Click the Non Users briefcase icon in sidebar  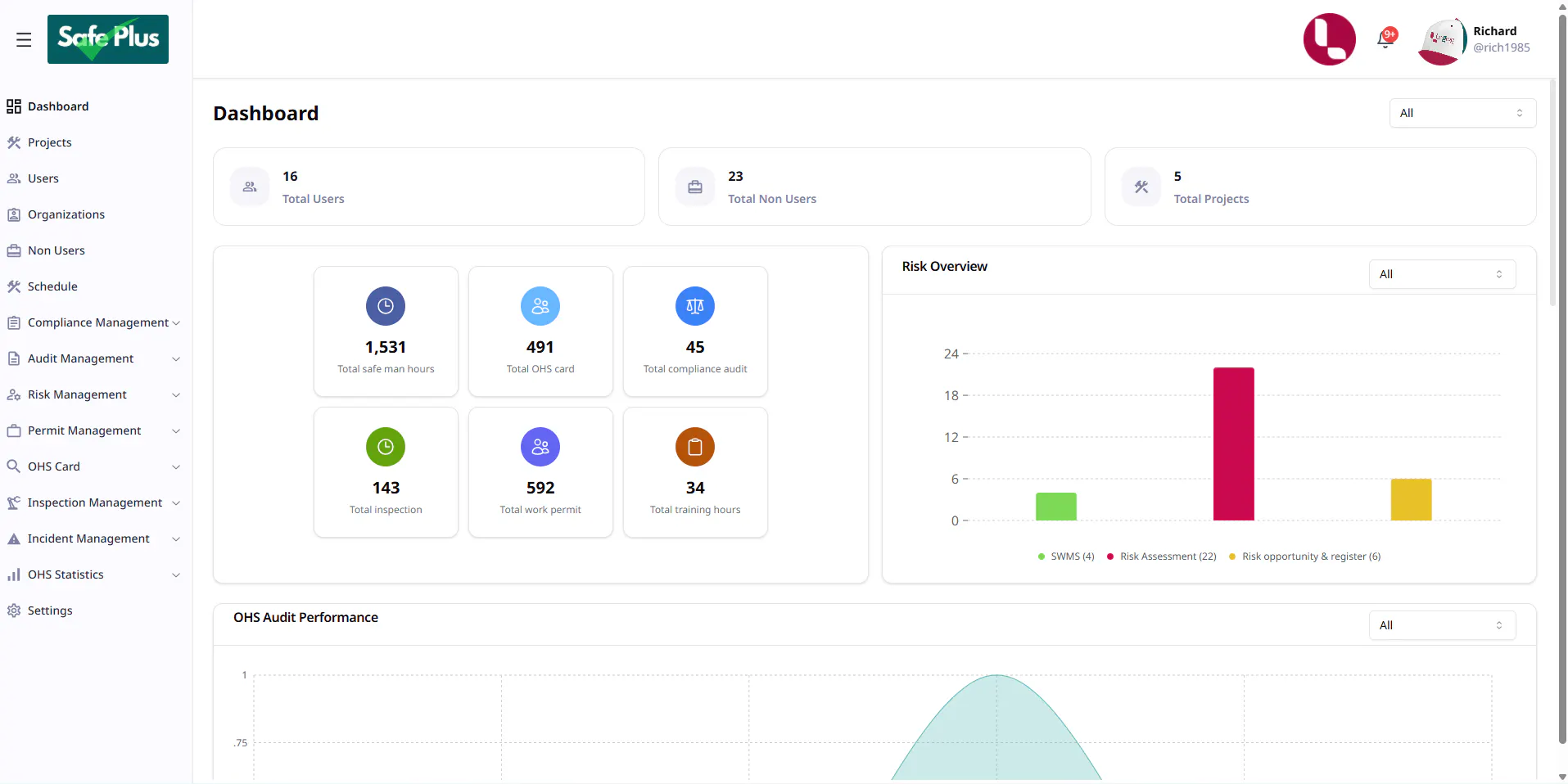click(14, 250)
